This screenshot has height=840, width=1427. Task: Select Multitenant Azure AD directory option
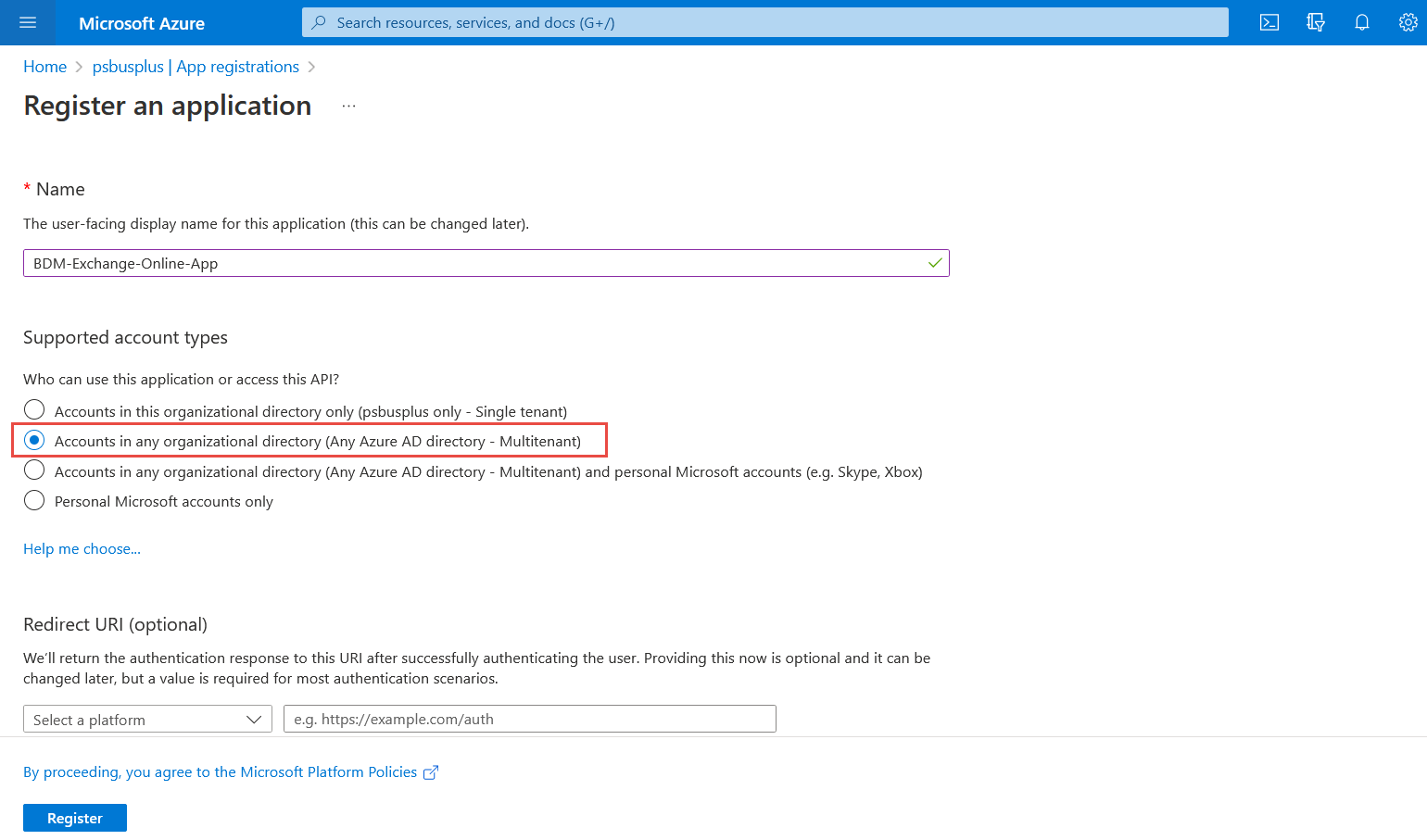click(34, 441)
